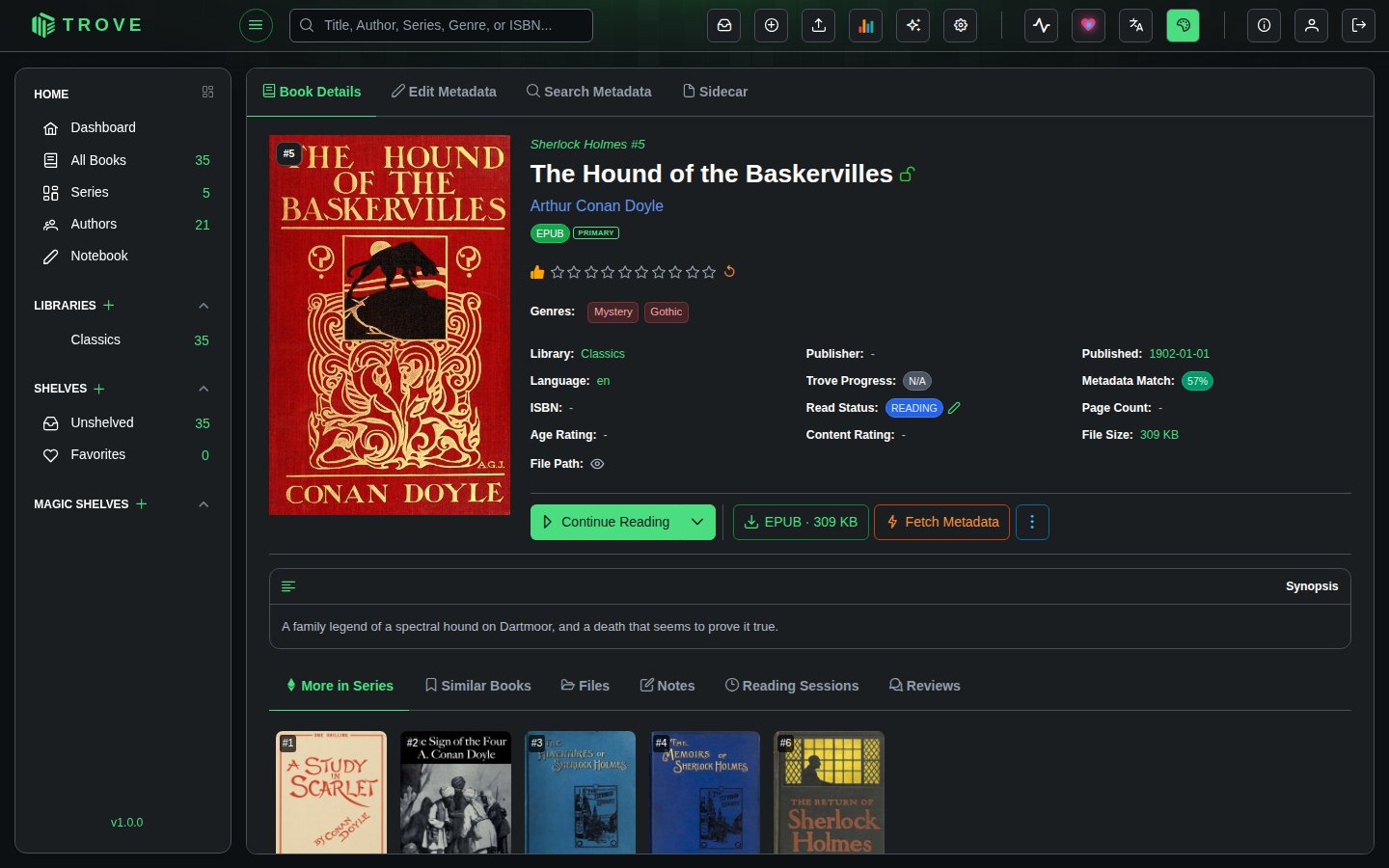
Task: Open the inbox tray icon
Action: [x=724, y=25]
